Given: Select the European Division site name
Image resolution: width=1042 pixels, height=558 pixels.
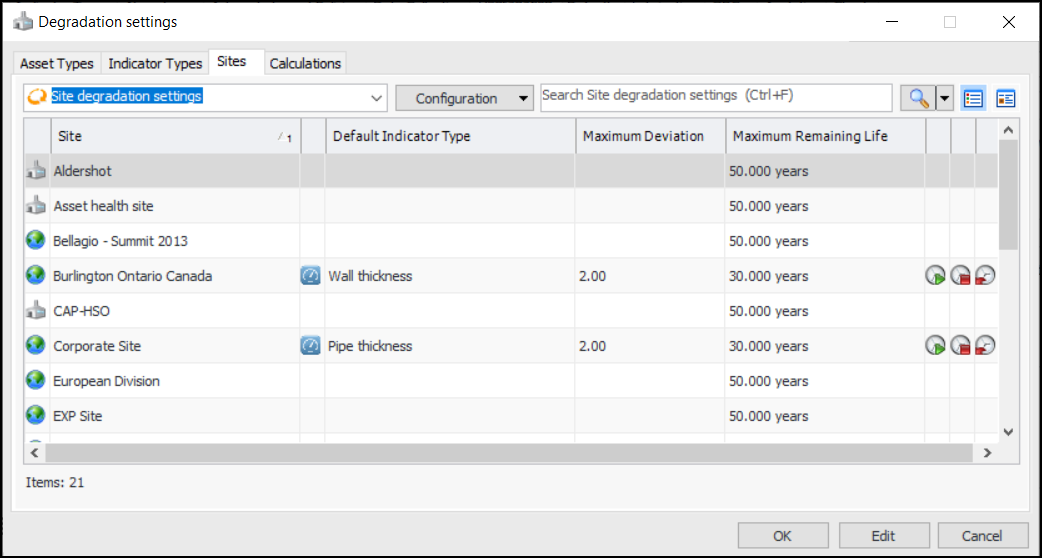Looking at the screenshot, I should tap(106, 381).
